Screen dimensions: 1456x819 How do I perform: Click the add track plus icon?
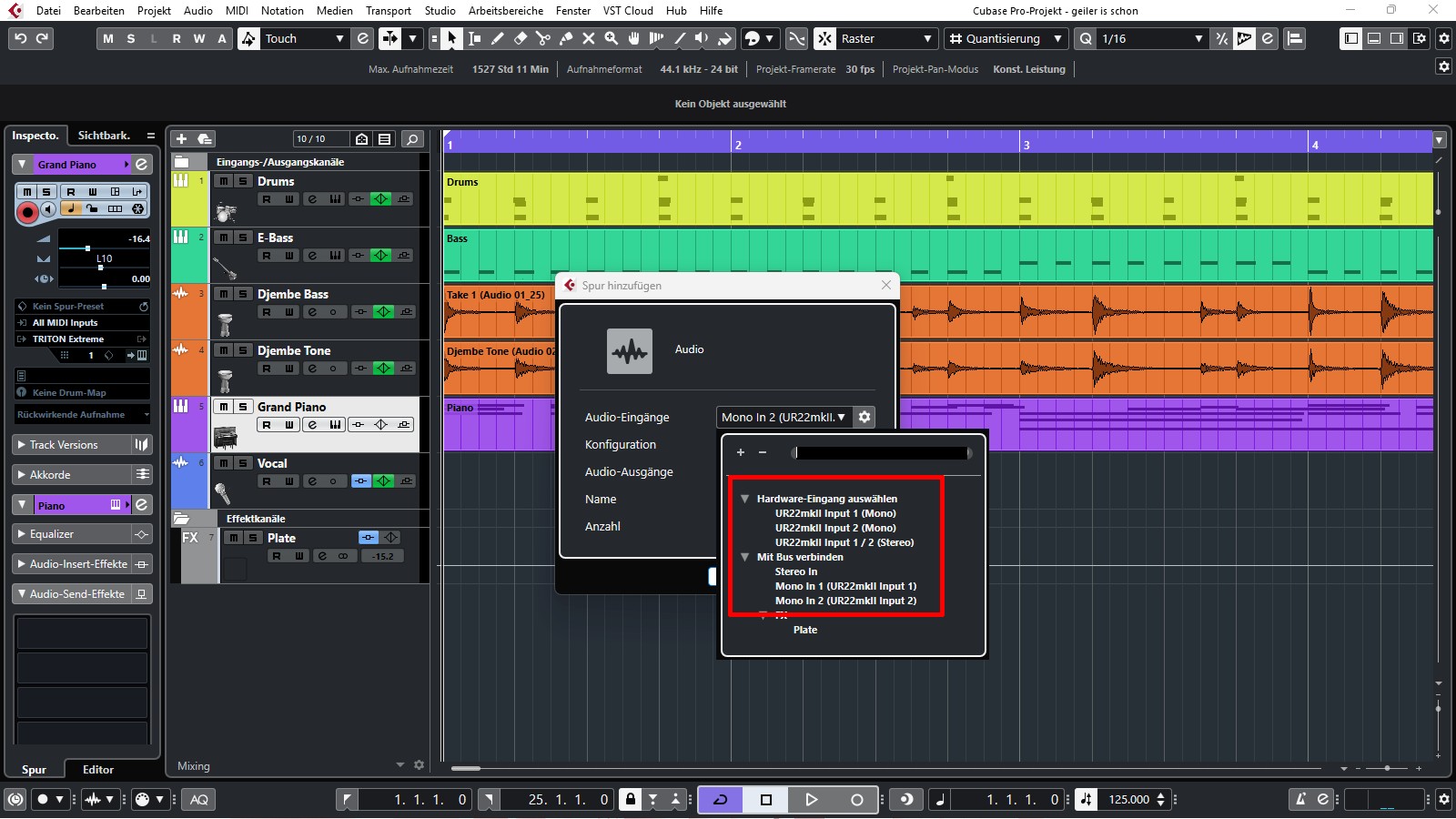coord(181,138)
